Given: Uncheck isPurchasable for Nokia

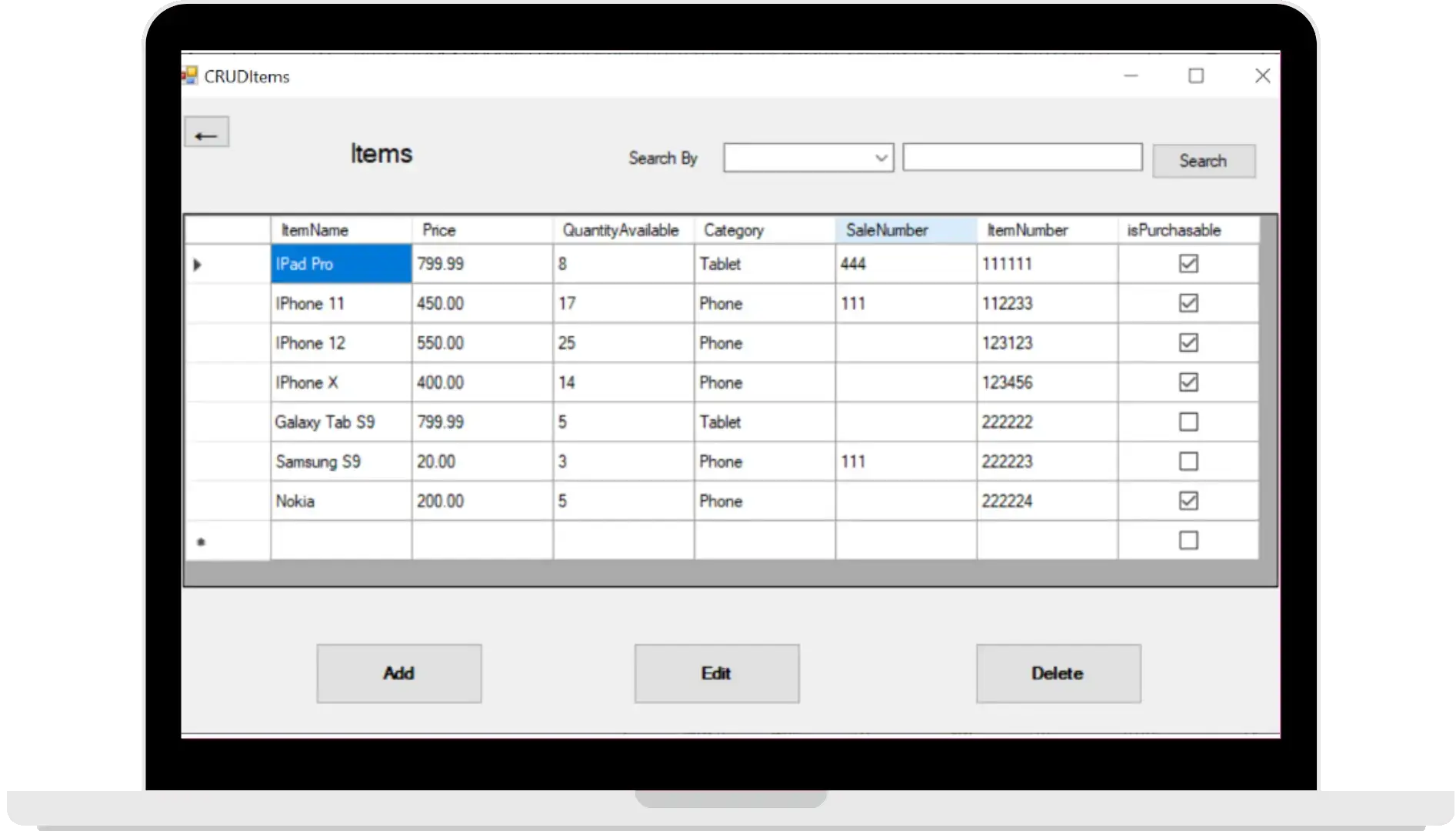Looking at the screenshot, I should point(1188,501).
